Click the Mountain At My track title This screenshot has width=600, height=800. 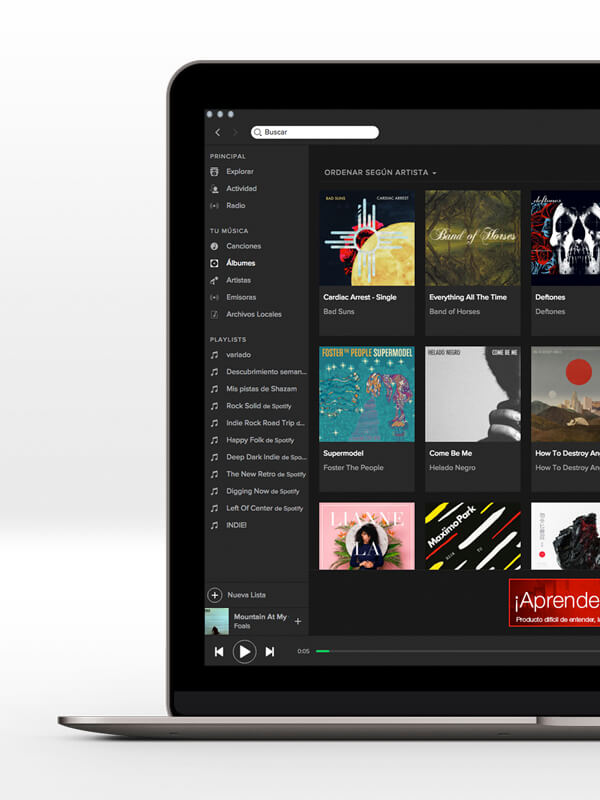point(260,617)
